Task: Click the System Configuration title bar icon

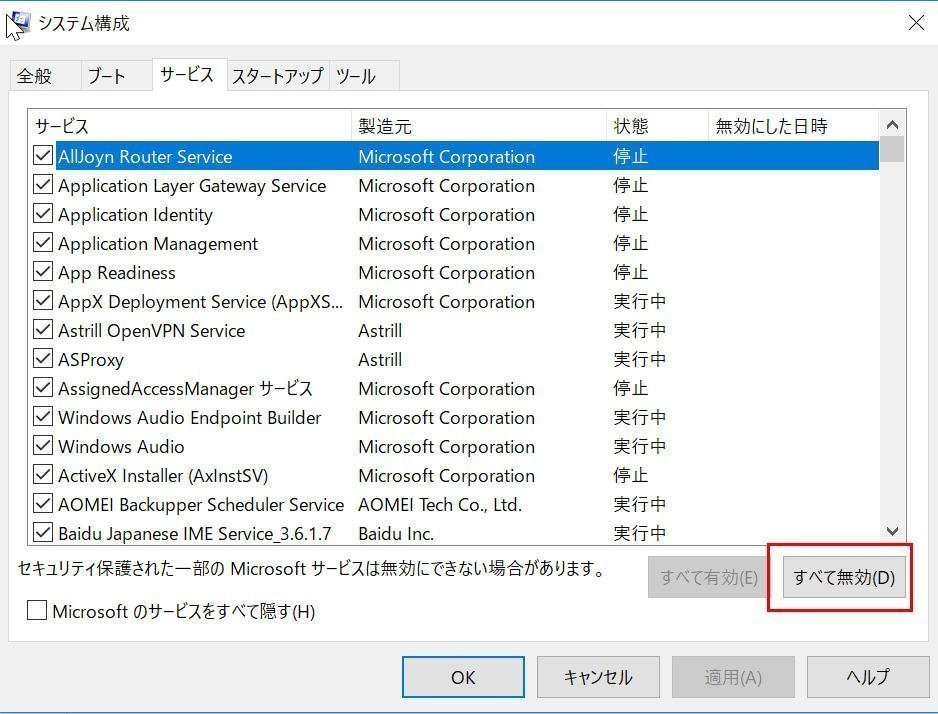Action: point(17,23)
